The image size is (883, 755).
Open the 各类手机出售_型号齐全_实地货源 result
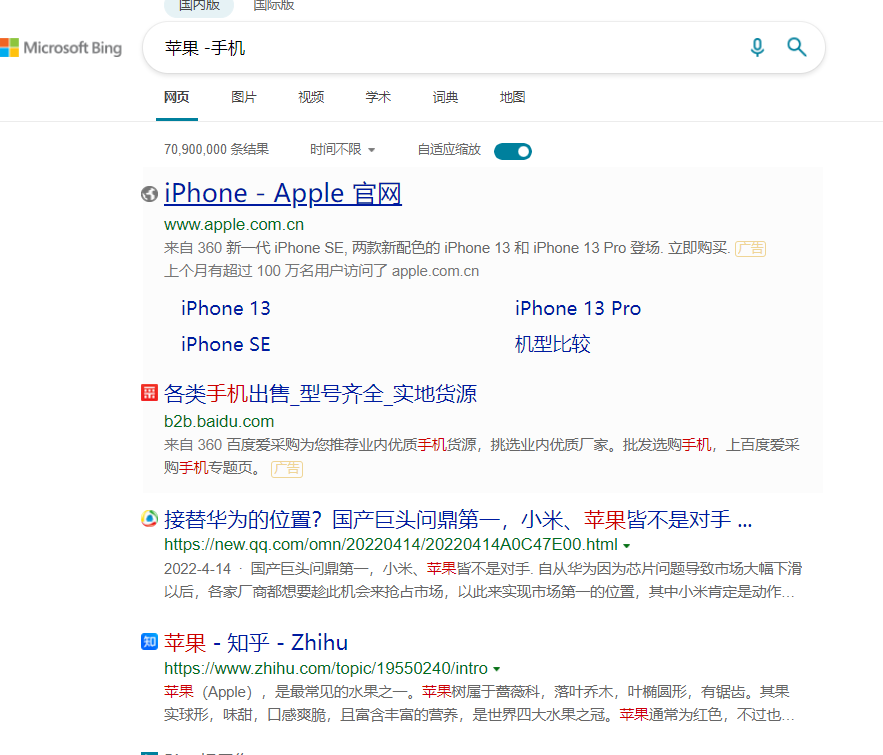[320, 394]
